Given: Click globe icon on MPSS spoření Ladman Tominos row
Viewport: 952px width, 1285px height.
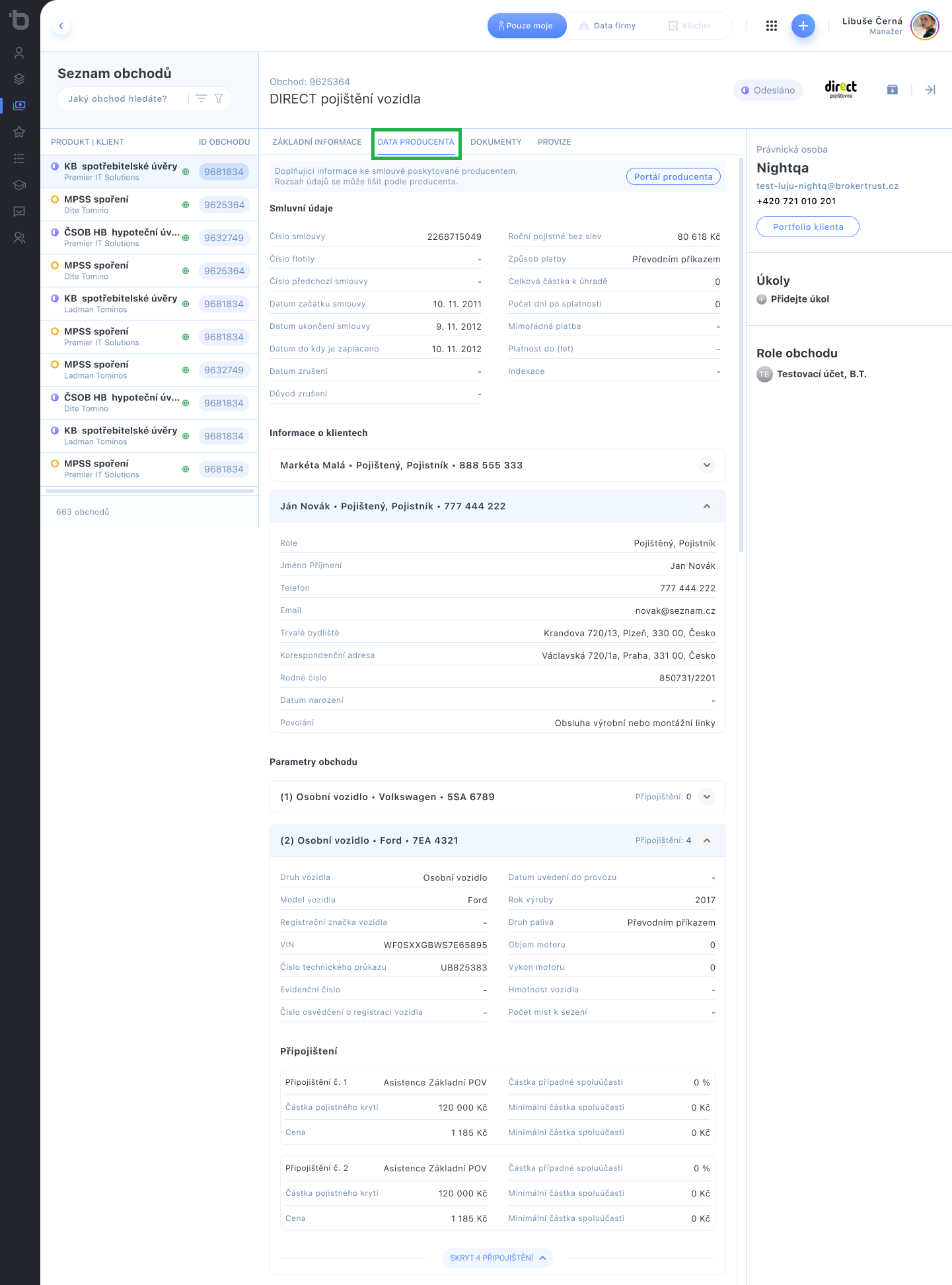Looking at the screenshot, I should point(186,370).
